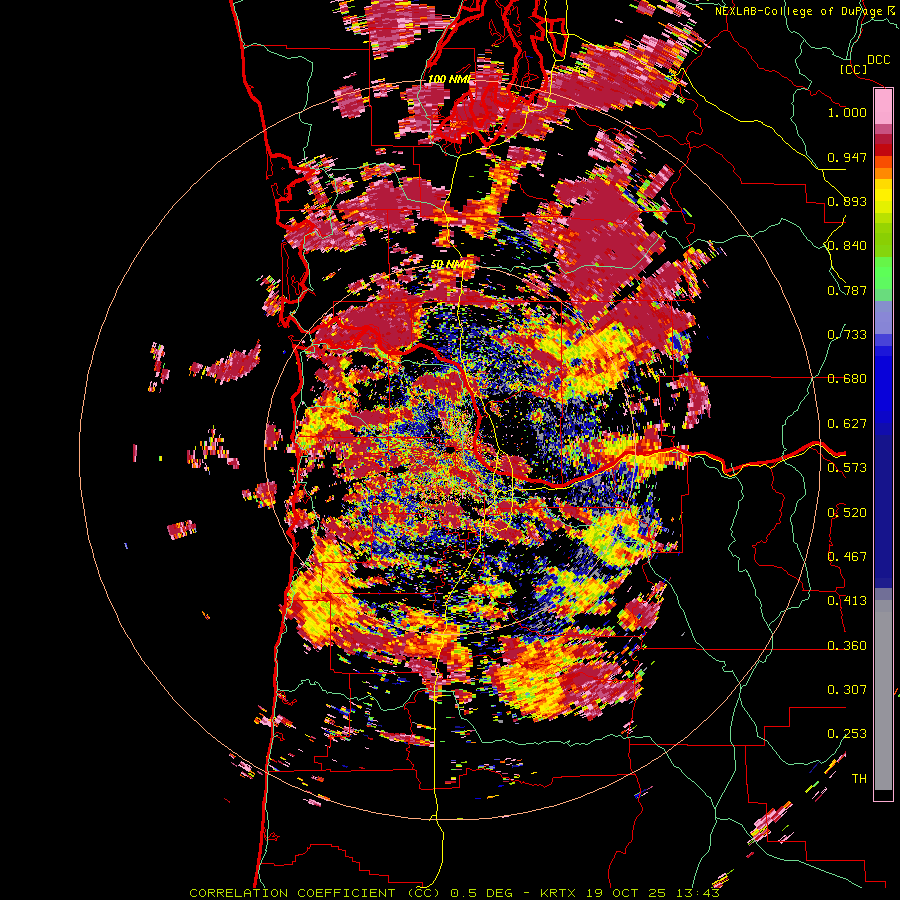
Task: Click the 0.520 scale value
Action: pos(847,513)
